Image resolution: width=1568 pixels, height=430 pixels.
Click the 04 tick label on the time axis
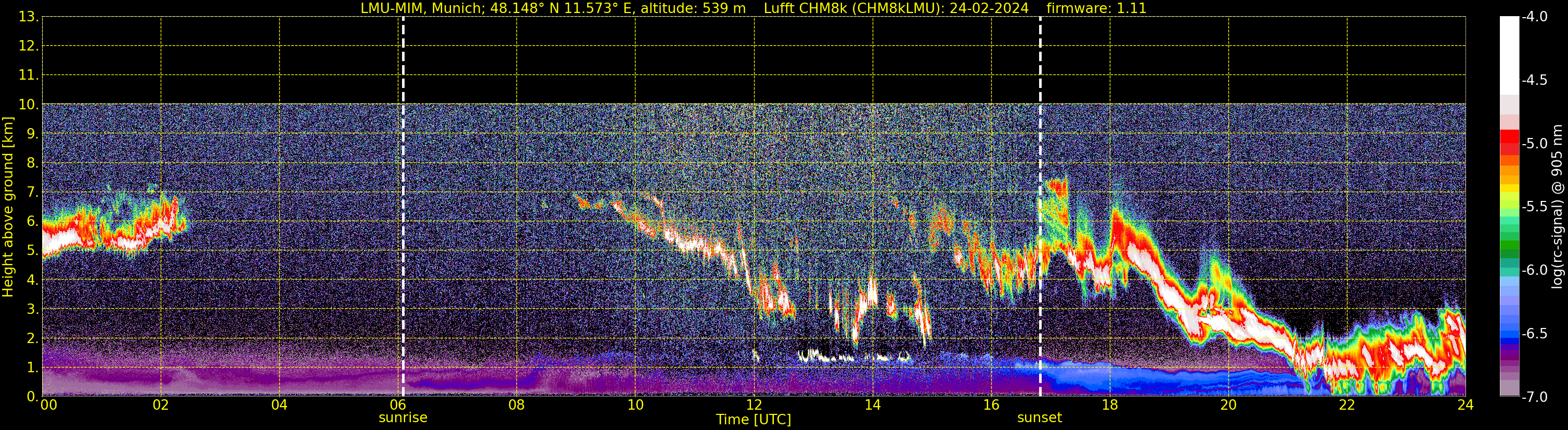[x=279, y=405]
